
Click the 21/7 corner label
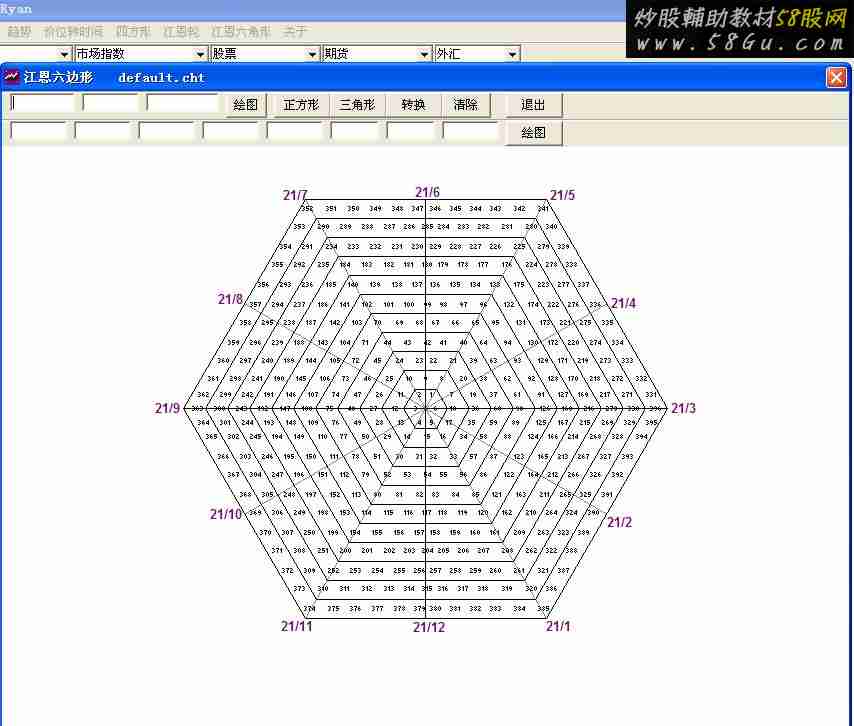point(295,195)
